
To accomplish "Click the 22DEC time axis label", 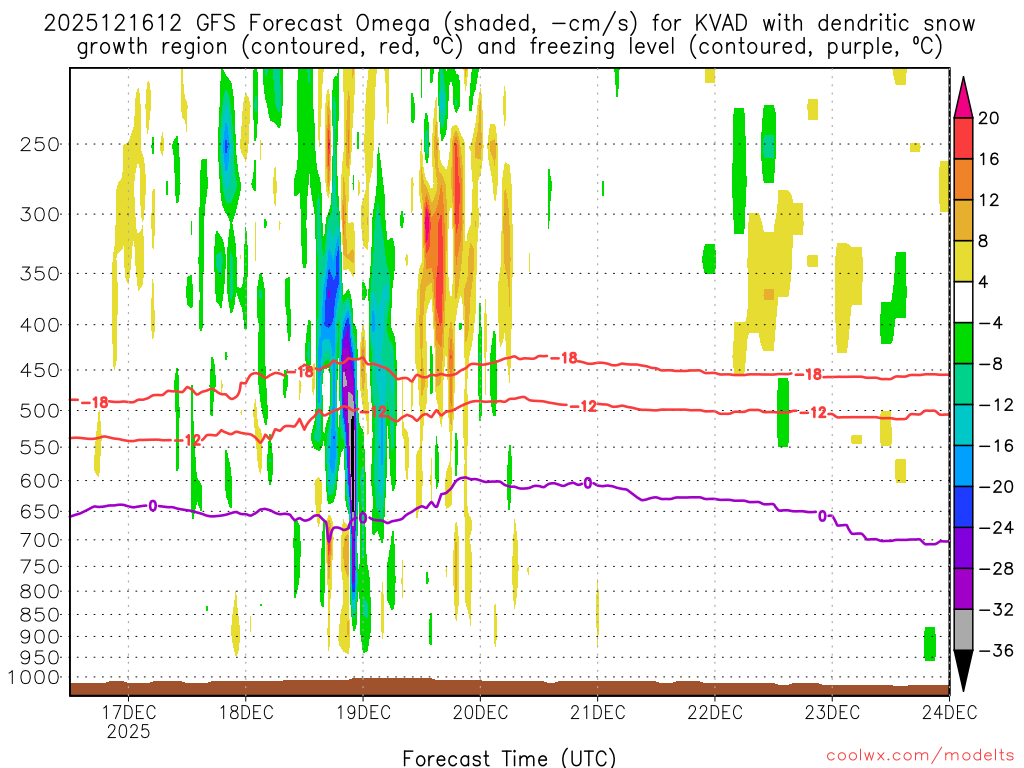I will [714, 712].
